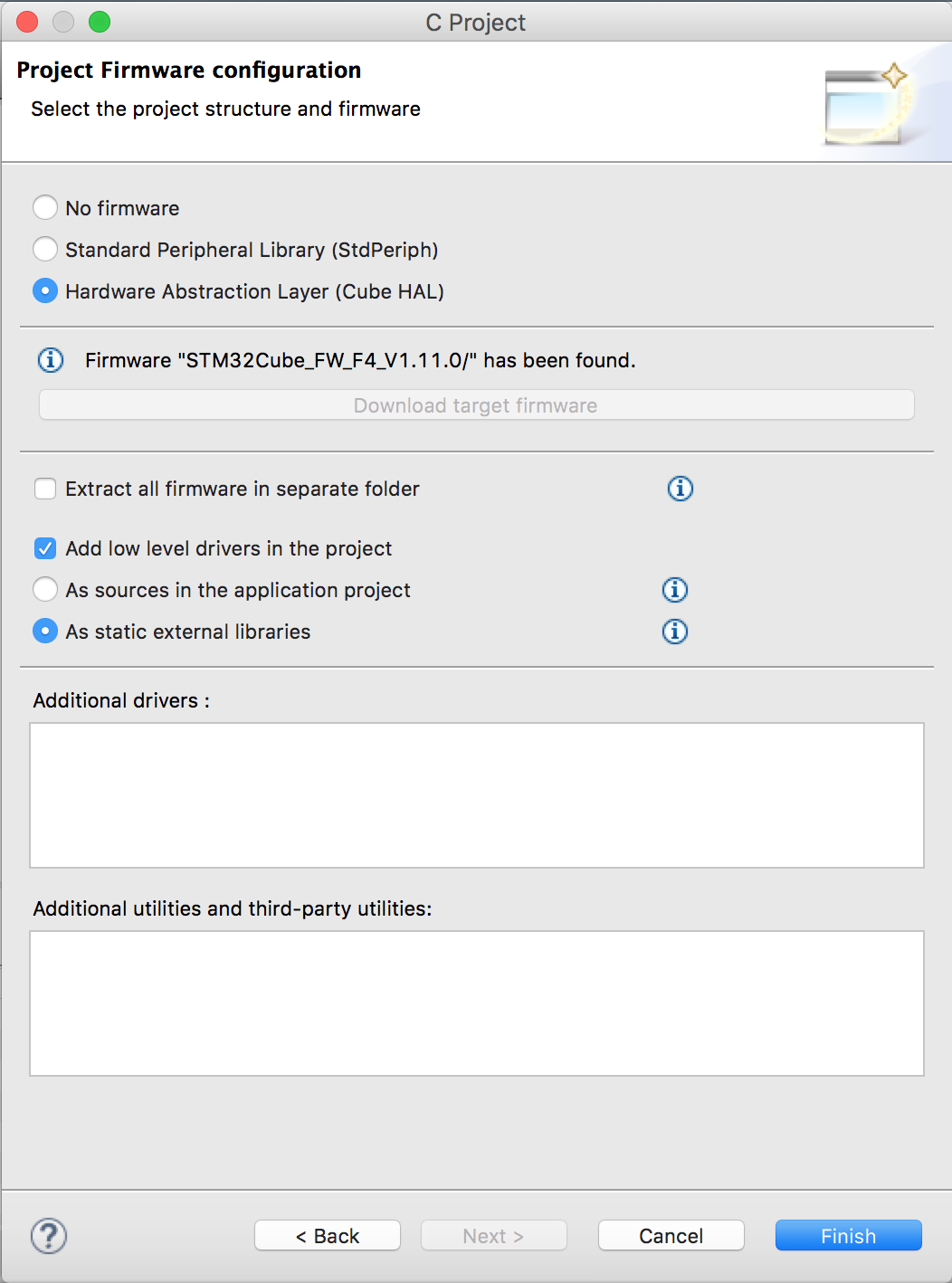The width and height of the screenshot is (952, 1283).
Task: Go to previous page with Back button
Action: coord(328,1236)
